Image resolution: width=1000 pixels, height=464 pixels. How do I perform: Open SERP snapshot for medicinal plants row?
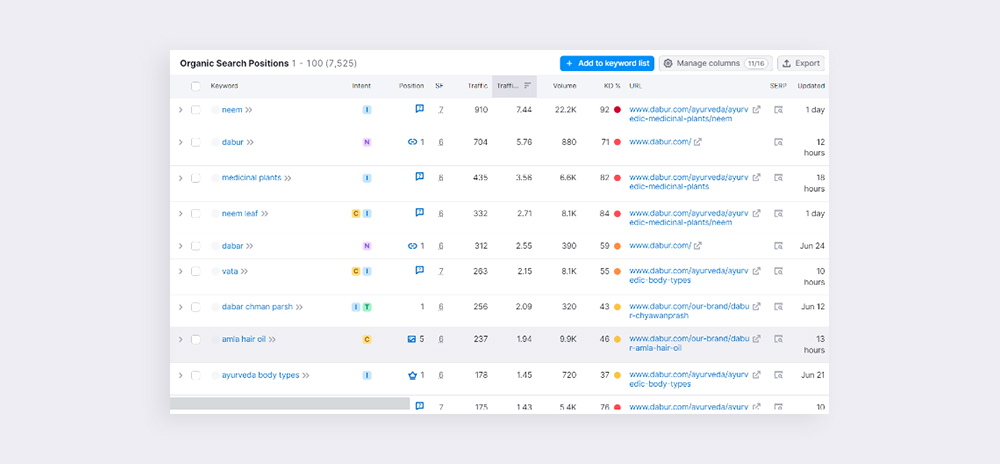pyautogui.click(x=778, y=178)
